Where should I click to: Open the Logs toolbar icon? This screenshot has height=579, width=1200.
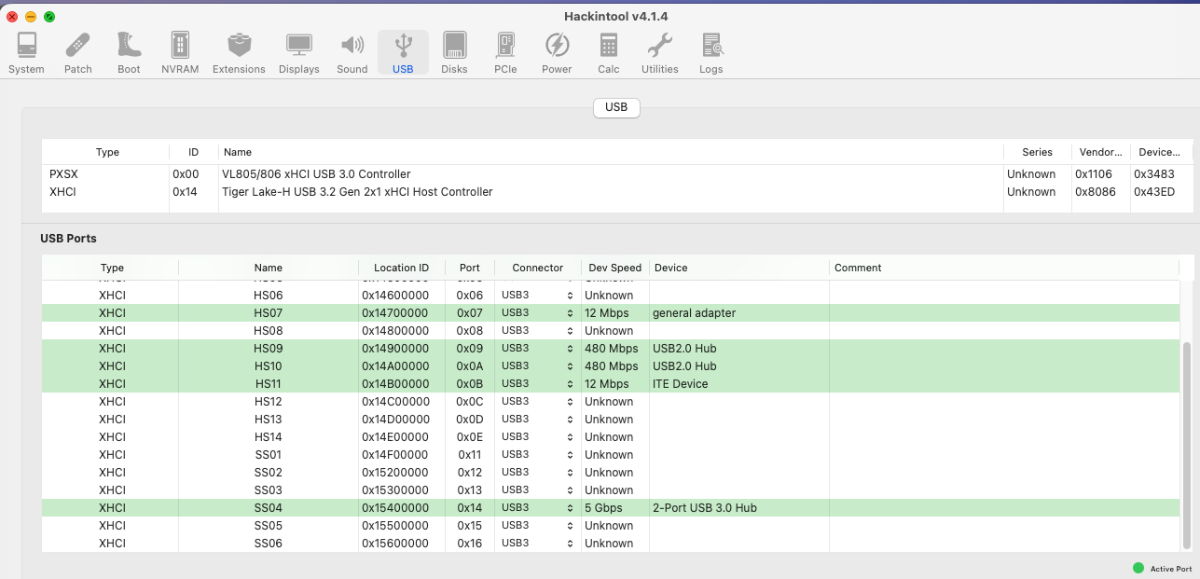click(711, 52)
